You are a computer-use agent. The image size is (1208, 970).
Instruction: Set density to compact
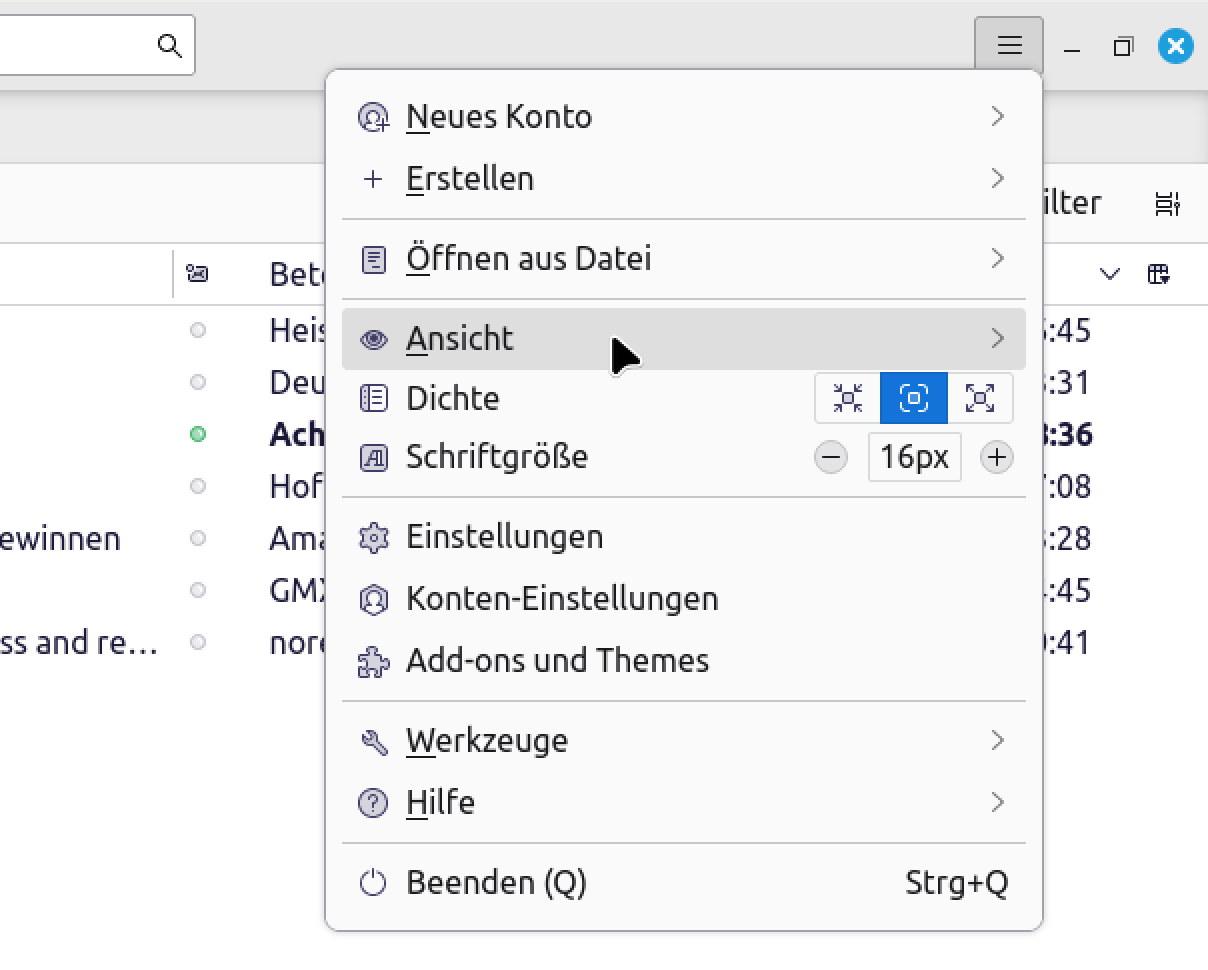(848, 398)
